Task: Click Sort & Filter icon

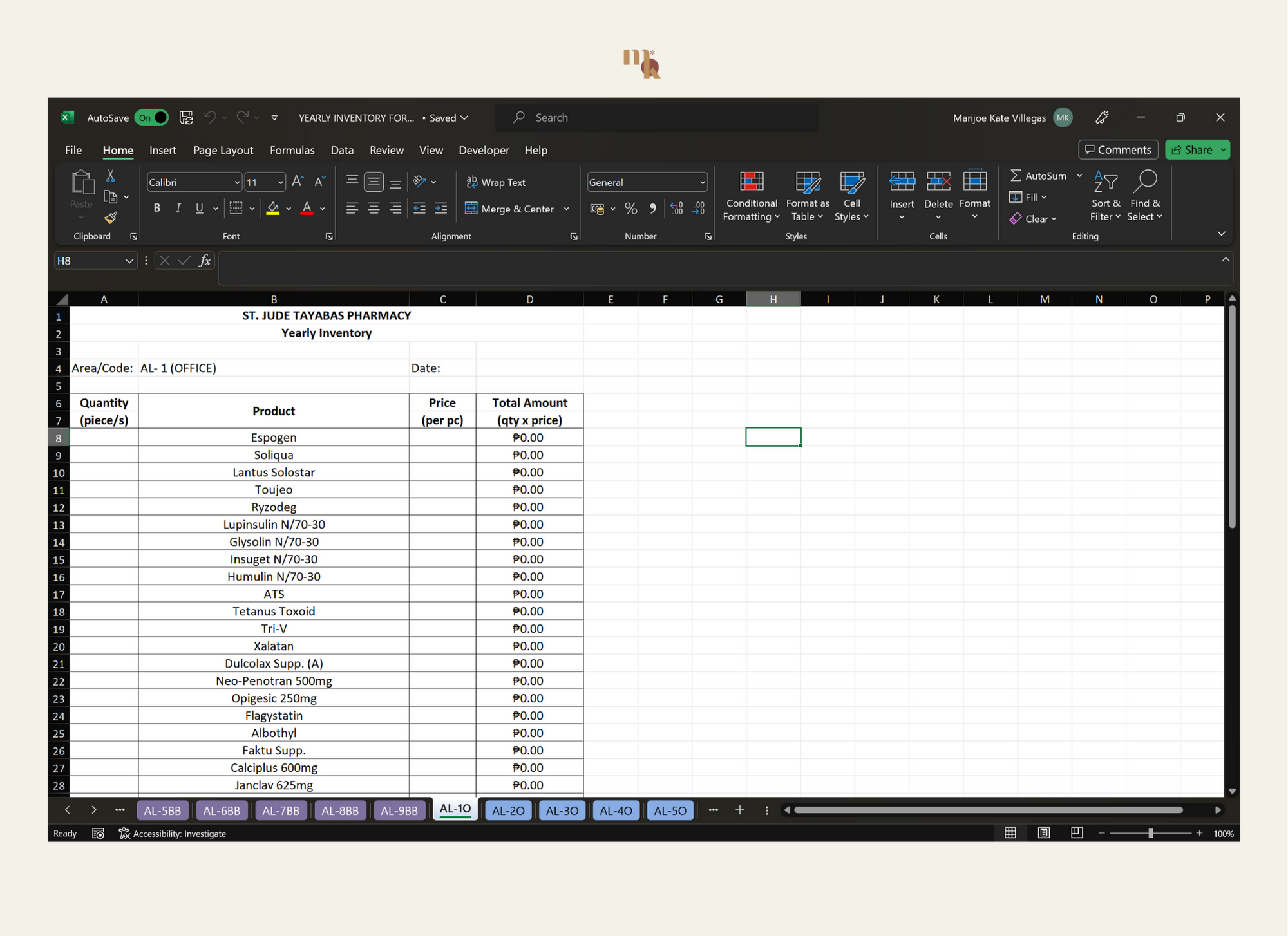Action: (x=1106, y=182)
